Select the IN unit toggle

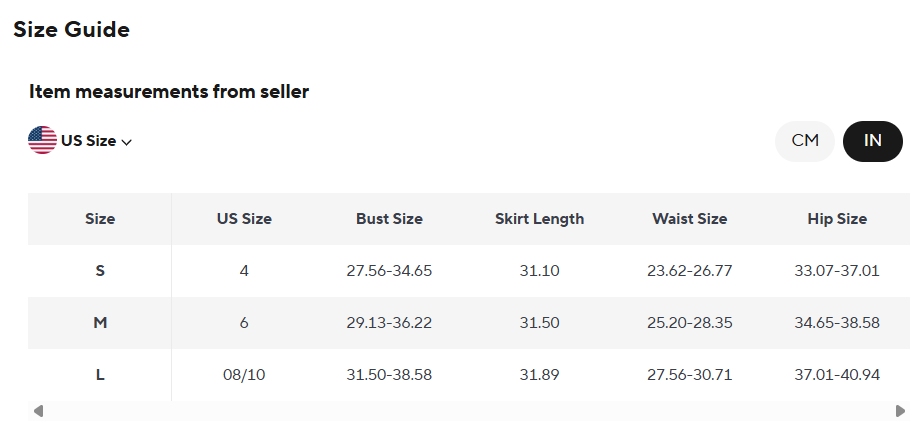click(x=873, y=141)
